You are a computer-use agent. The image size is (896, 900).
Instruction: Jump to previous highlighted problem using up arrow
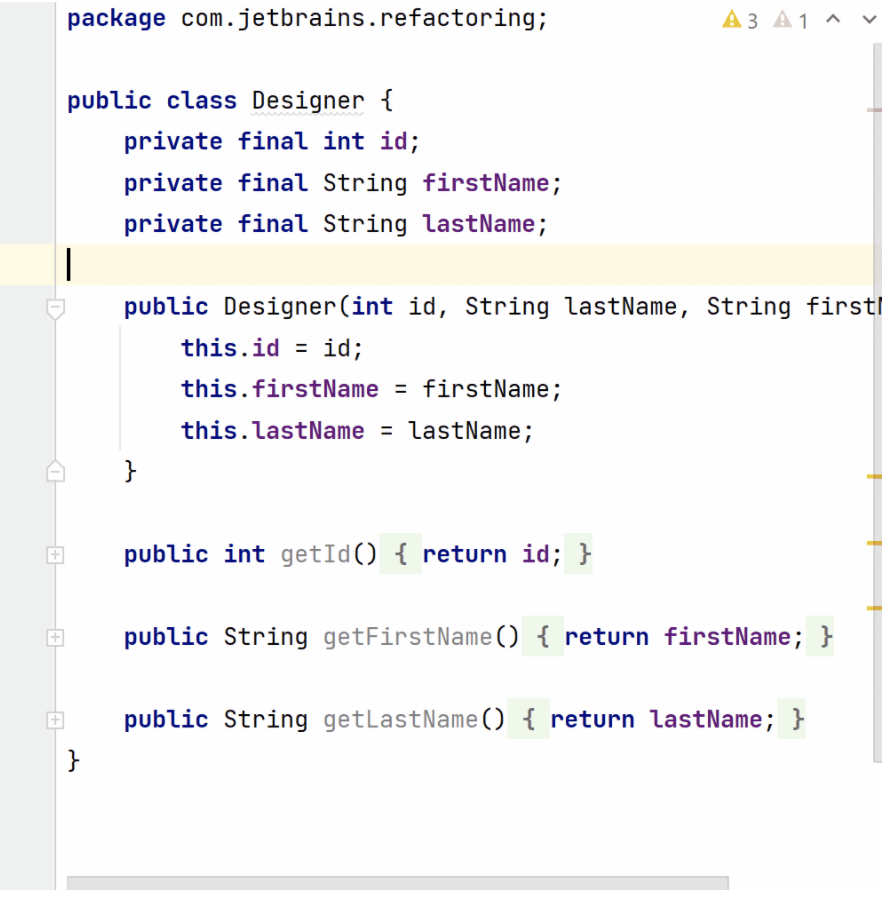click(x=833, y=20)
